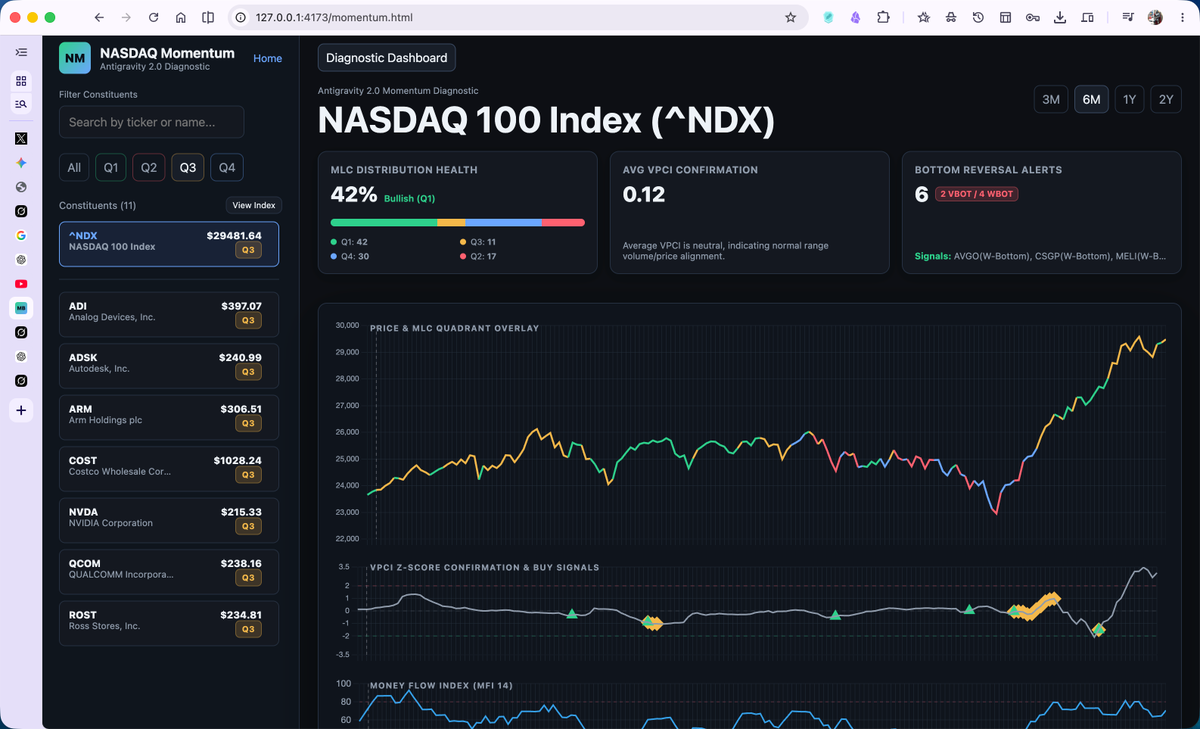The width and height of the screenshot is (1200, 729).
Task: Switch chart range to 2Y
Action: tap(1166, 99)
